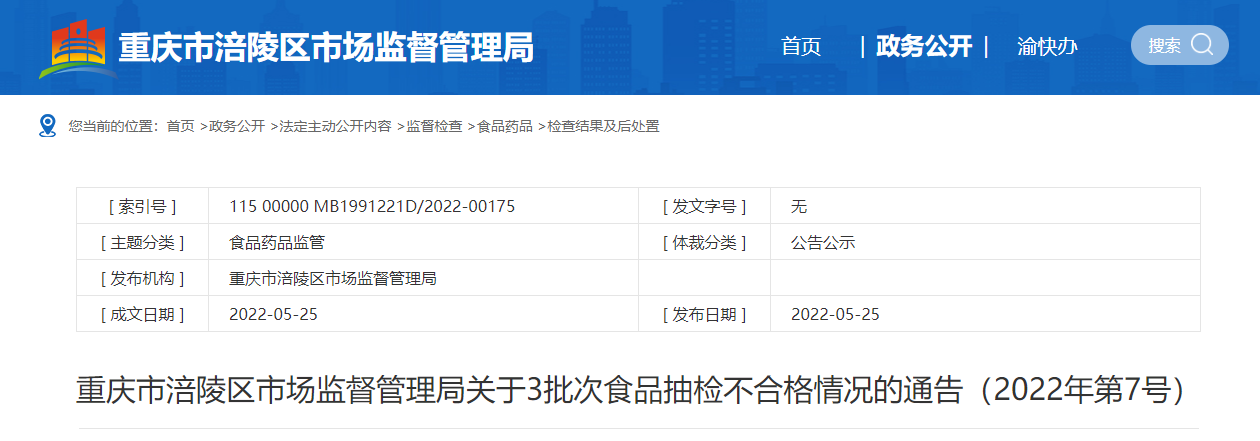Go to 监督检查 in the breadcrumb
The height and width of the screenshot is (441, 1260).
[434, 126]
